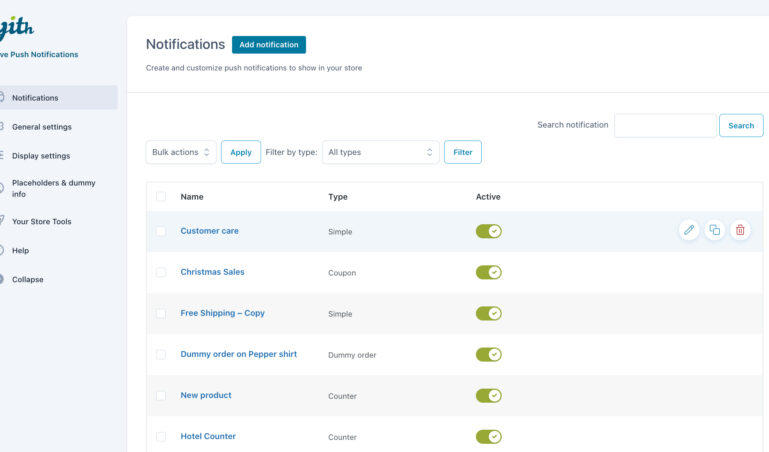Open the Hotel Counter notification link

coord(208,436)
